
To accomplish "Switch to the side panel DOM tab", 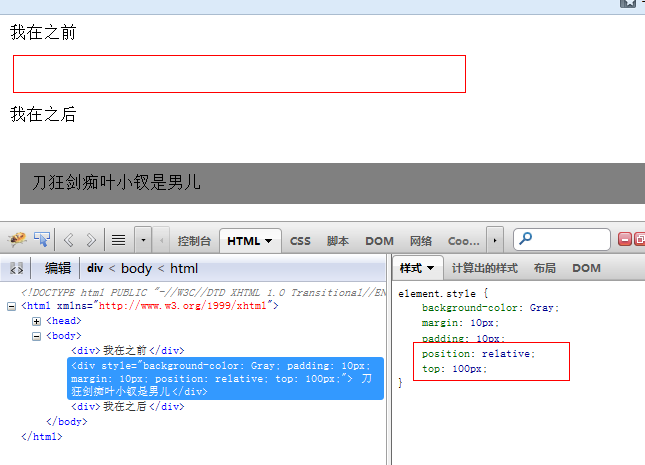I will pyautogui.click(x=586, y=268).
